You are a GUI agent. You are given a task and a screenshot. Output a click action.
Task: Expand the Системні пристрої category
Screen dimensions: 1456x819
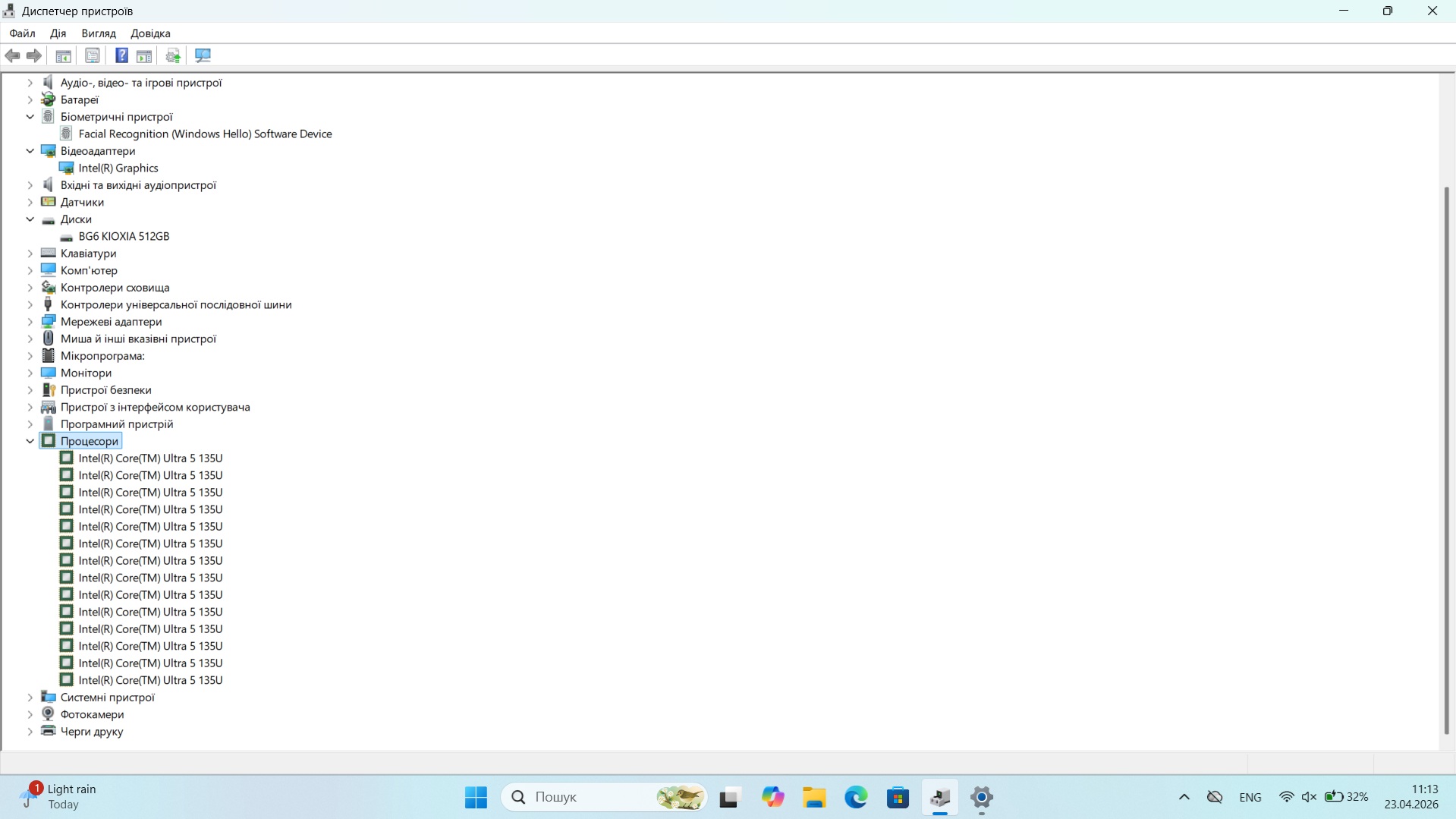30,698
